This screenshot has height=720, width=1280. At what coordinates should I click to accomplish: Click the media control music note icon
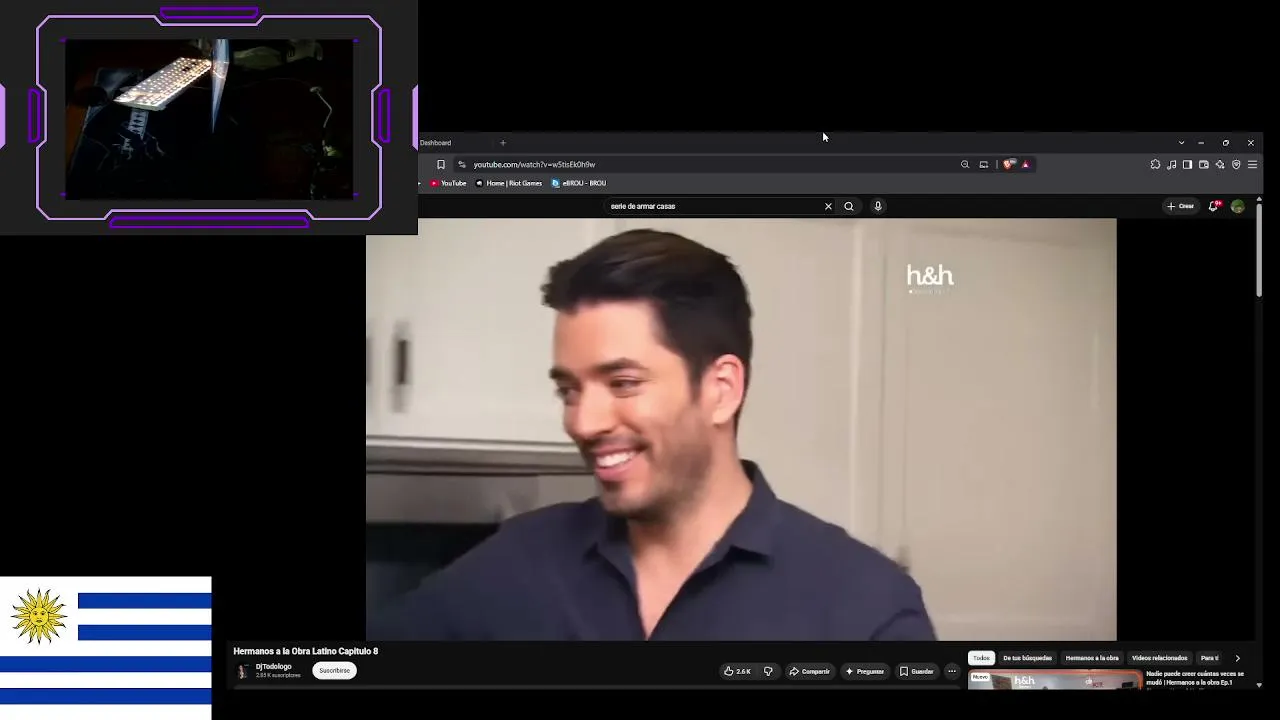(x=1171, y=164)
